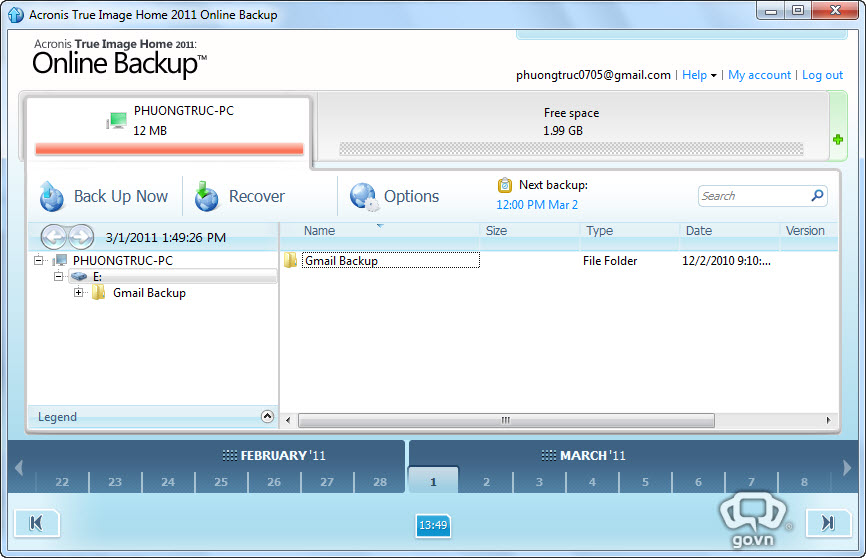Image resolution: width=866 pixels, height=558 pixels.
Task: Select February 28 on the timeline
Action: [380, 482]
